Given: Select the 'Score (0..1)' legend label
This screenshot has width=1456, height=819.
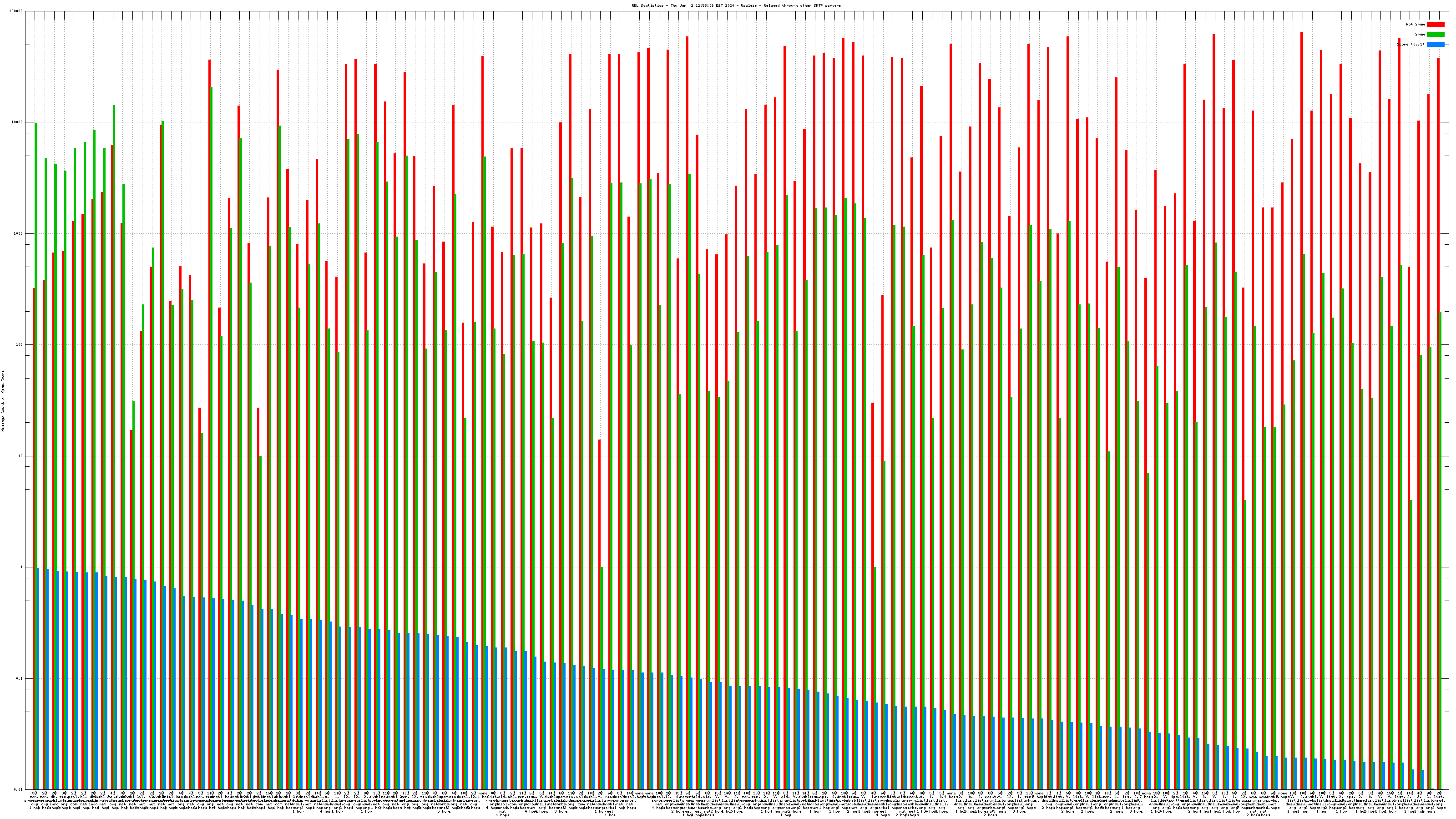Looking at the screenshot, I should tap(1410, 44).
